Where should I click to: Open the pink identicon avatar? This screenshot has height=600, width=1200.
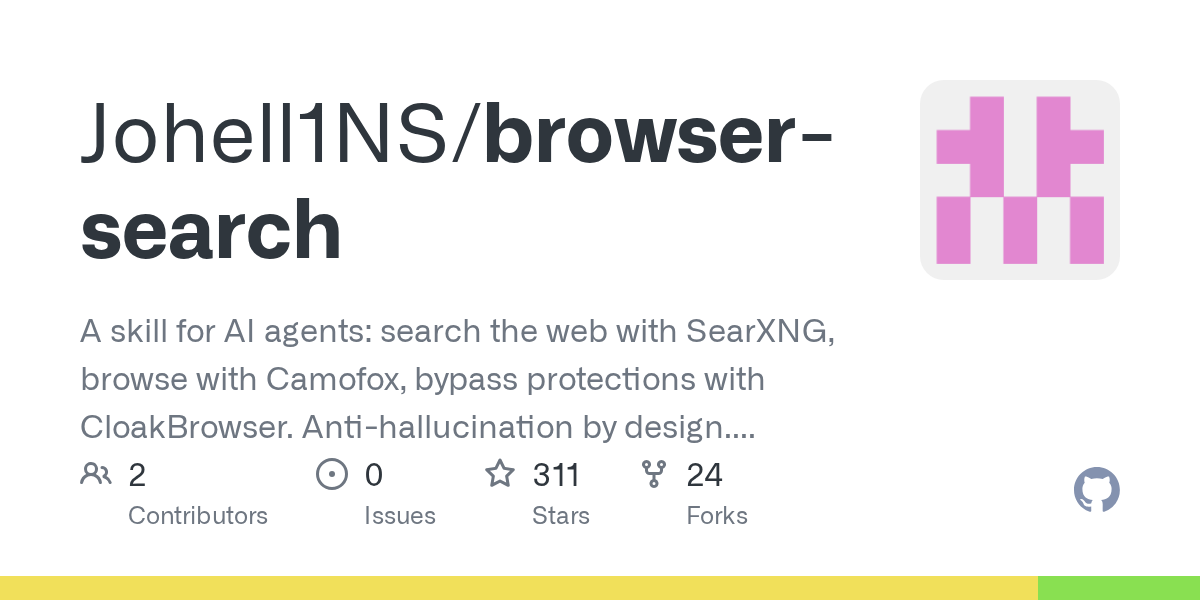click(x=1020, y=180)
